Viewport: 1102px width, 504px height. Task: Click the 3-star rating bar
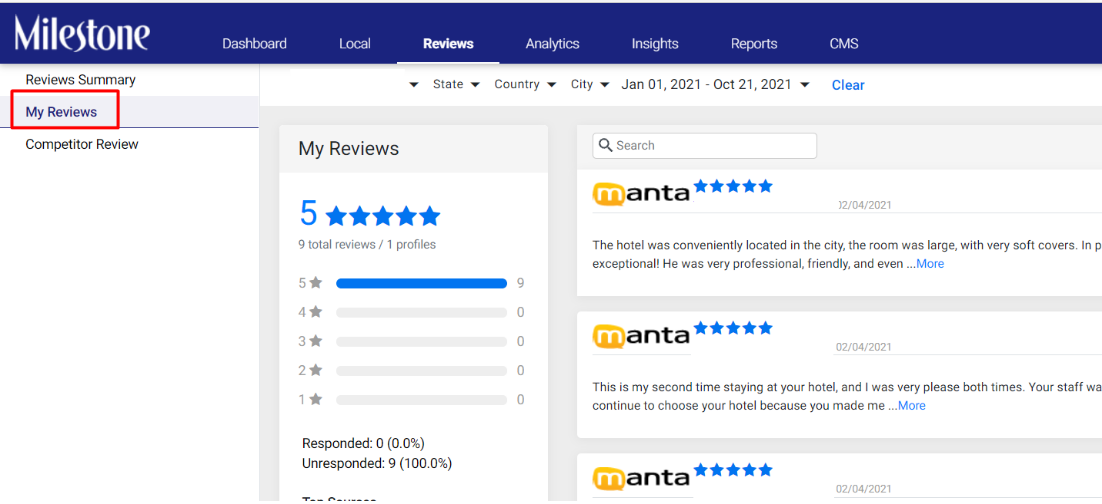(x=422, y=342)
